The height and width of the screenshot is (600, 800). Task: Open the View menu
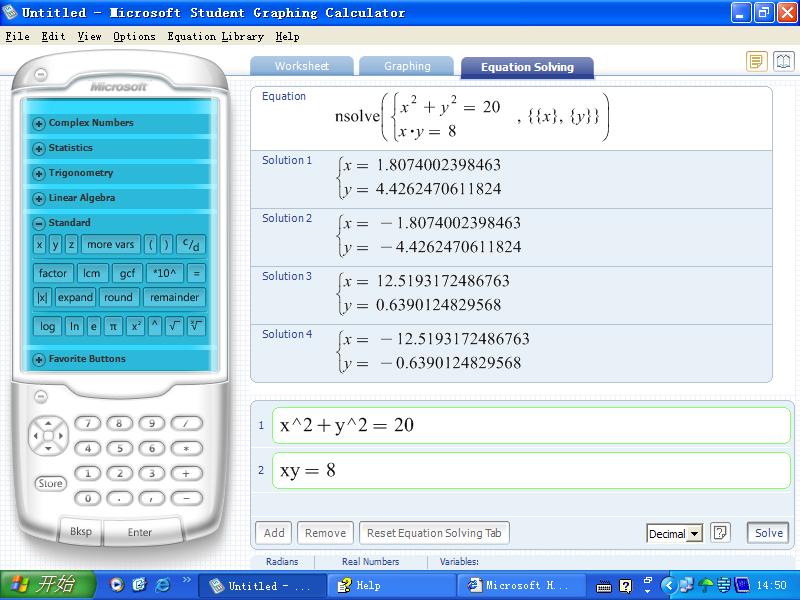click(89, 37)
